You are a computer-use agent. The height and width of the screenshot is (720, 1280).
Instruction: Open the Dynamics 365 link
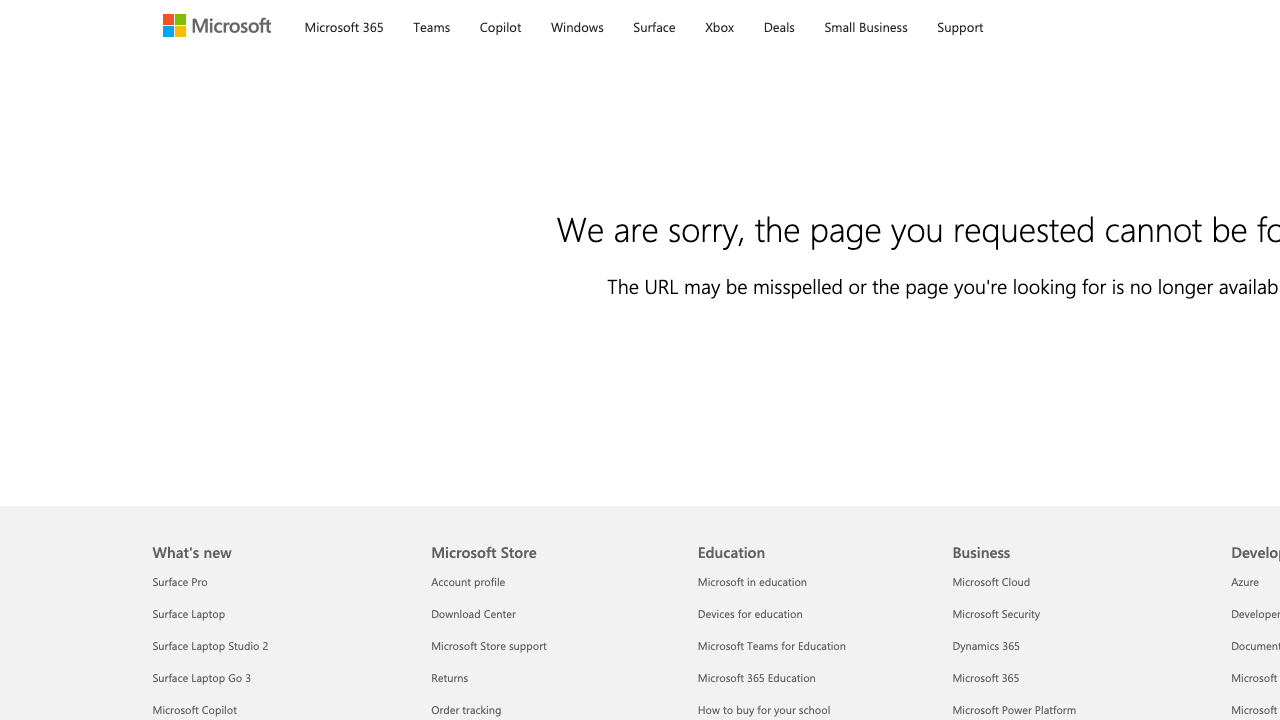coord(986,646)
